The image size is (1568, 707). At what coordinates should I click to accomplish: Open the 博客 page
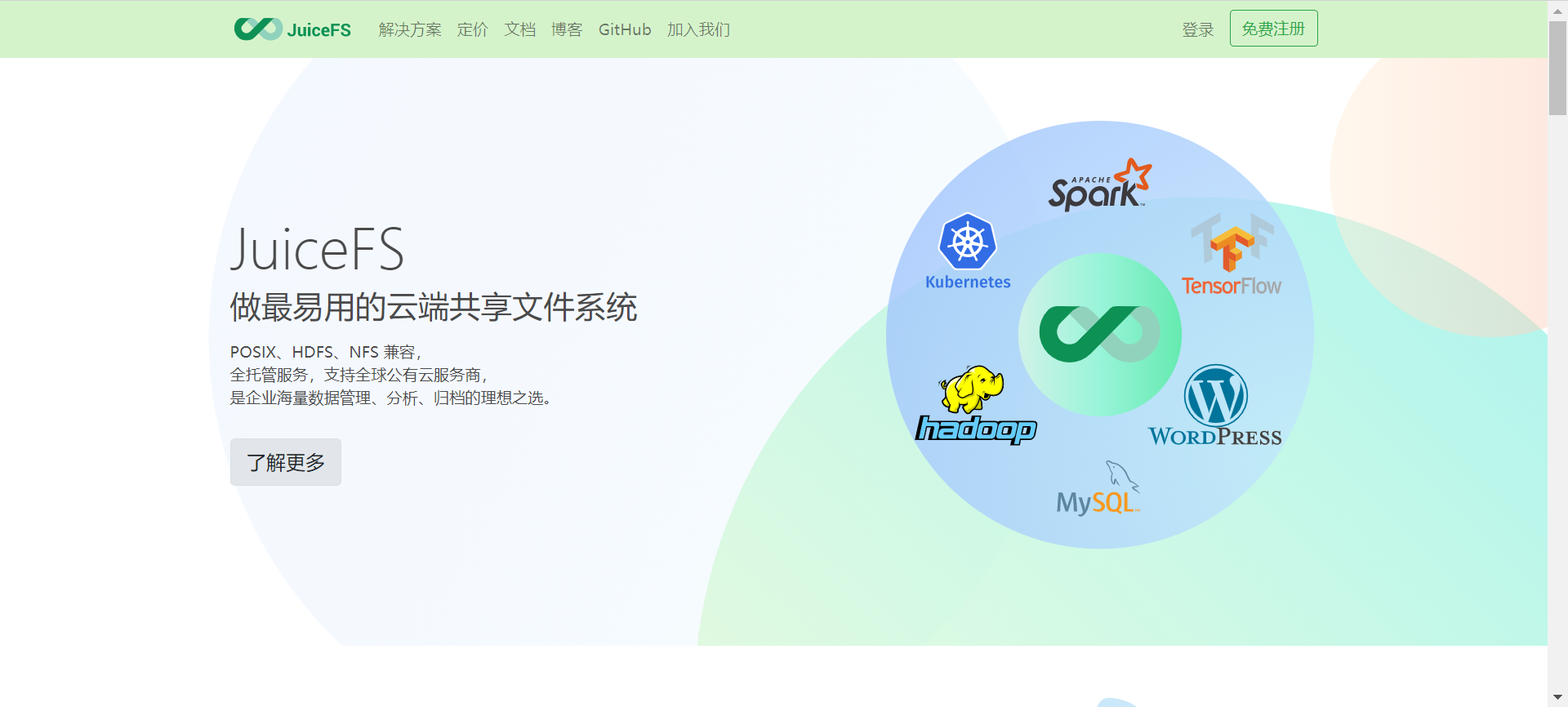(567, 29)
